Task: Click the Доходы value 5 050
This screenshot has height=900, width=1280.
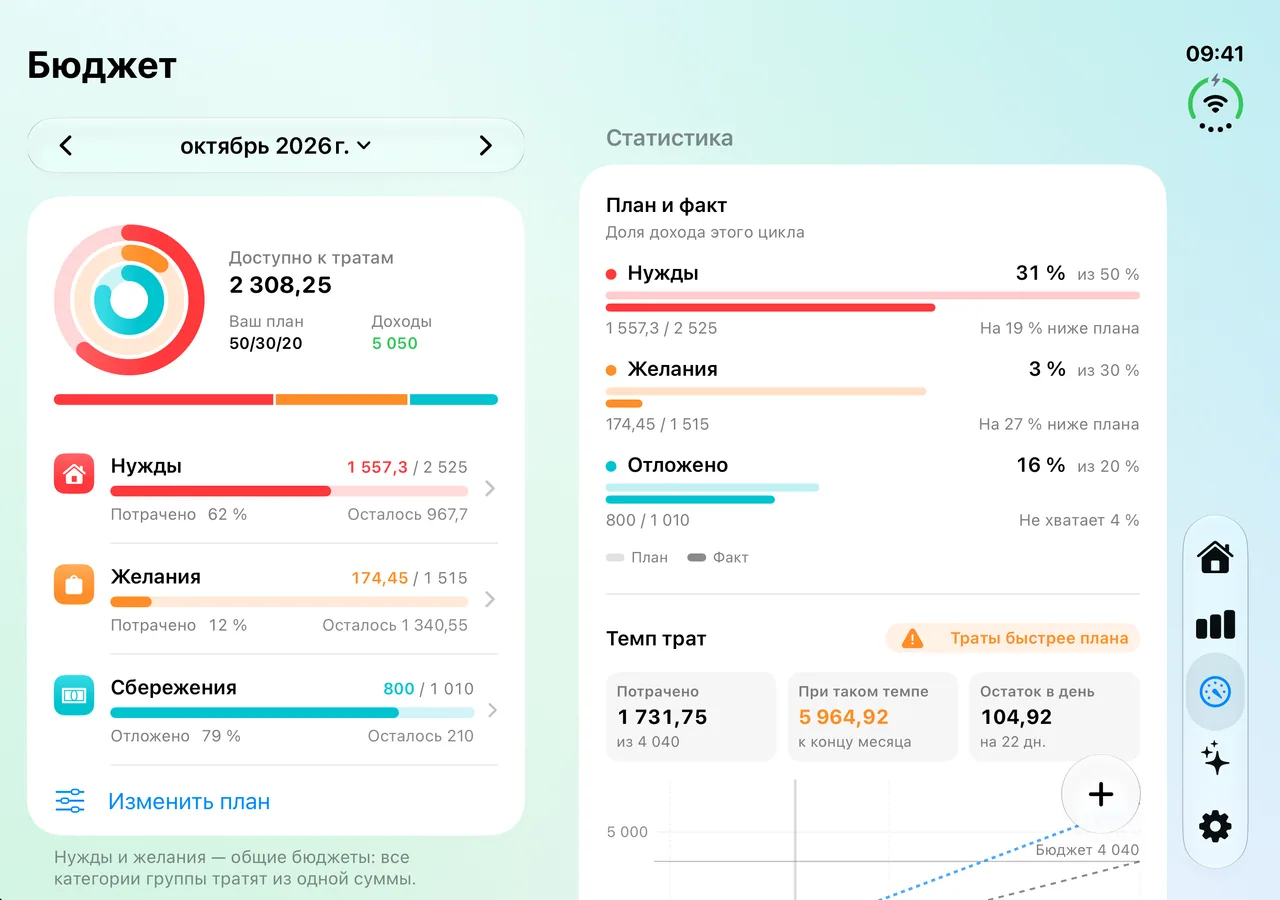Action: click(x=395, y=343)
